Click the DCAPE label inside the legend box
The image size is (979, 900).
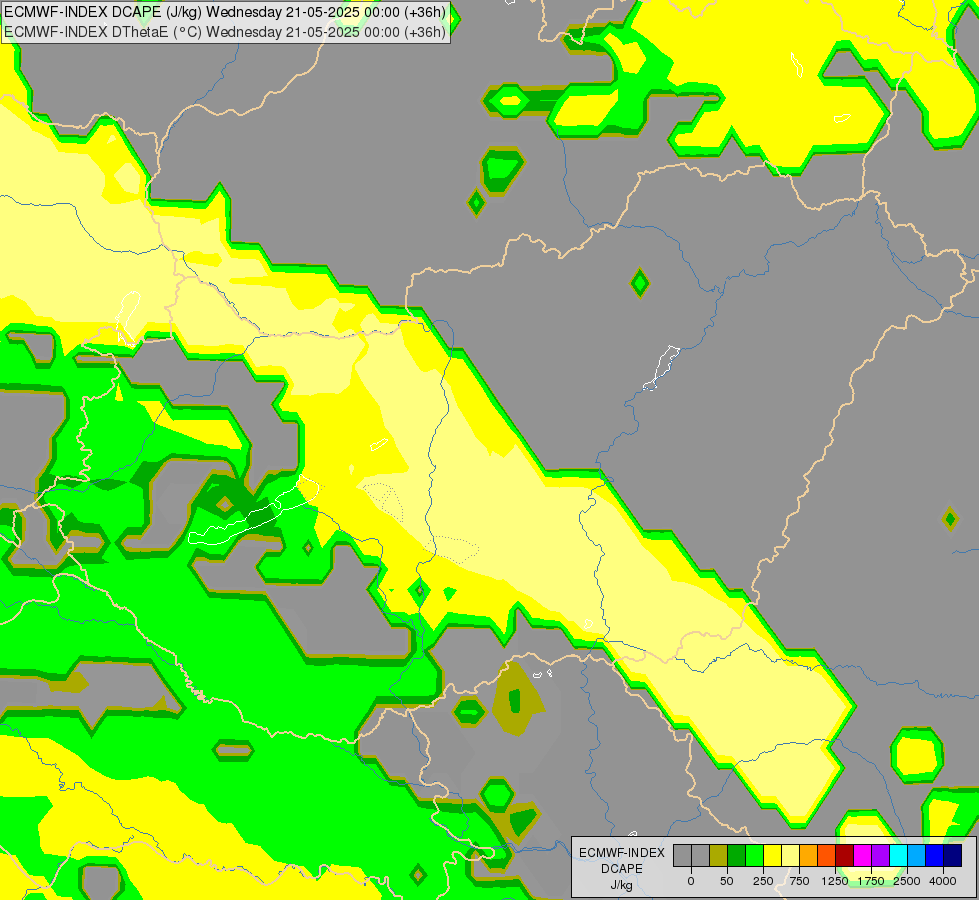(x=621, y=869)
